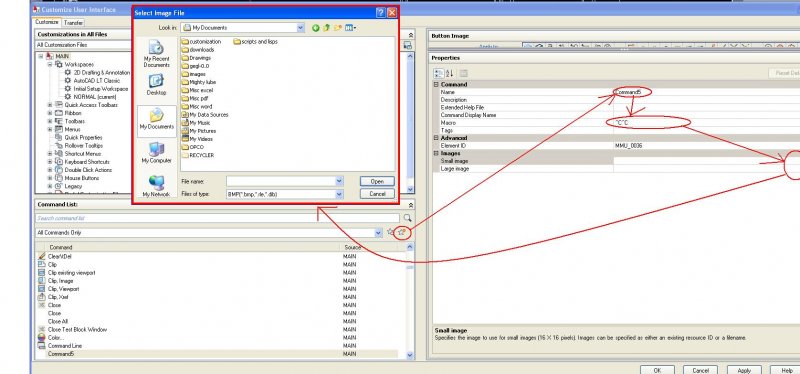
Task: Click the Open button in Select Image File
Action: pyautogui.click(x=377, y=182)
